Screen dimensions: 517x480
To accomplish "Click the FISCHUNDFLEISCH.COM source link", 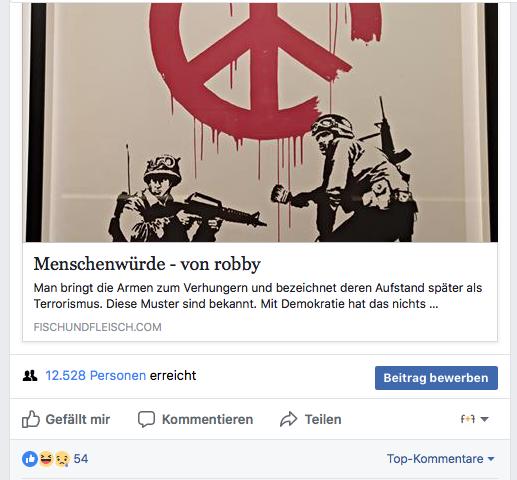I will [97, 327].
